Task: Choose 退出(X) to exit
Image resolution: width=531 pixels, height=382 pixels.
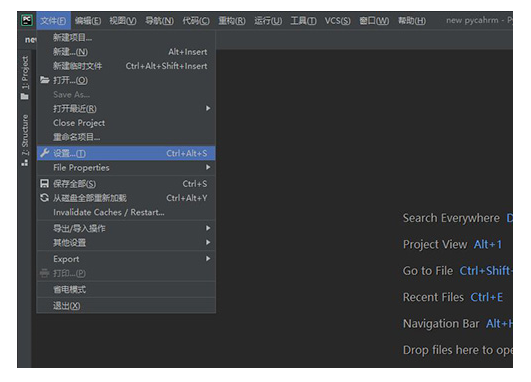Action: click(126, 305)
